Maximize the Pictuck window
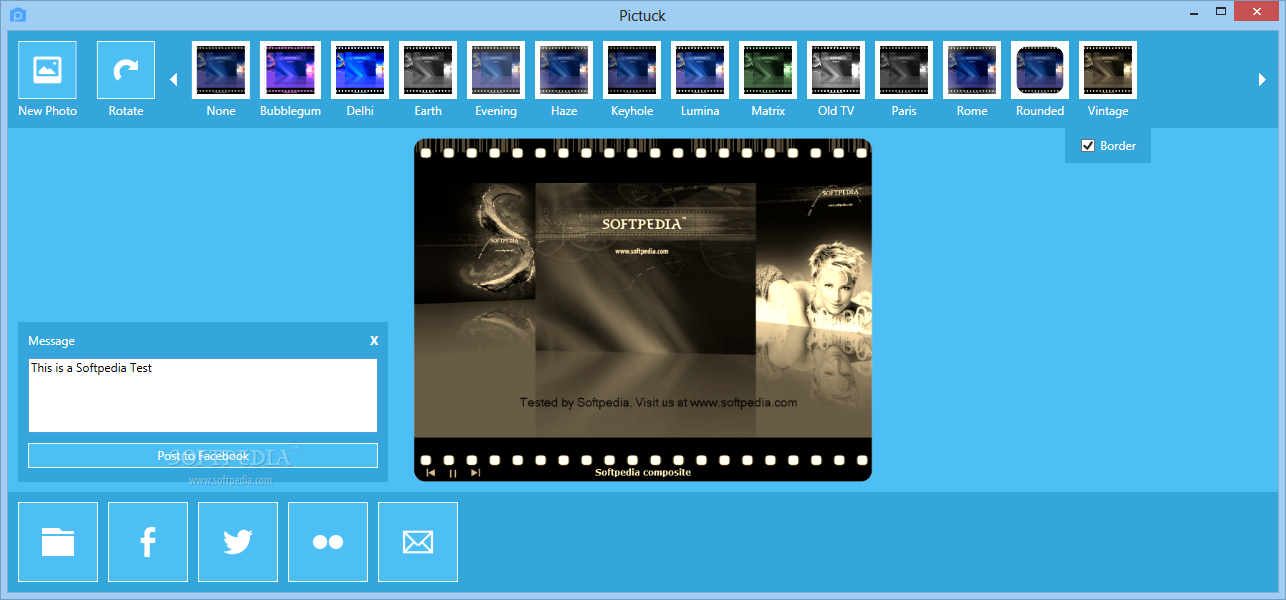 (x=1222, y=12)
